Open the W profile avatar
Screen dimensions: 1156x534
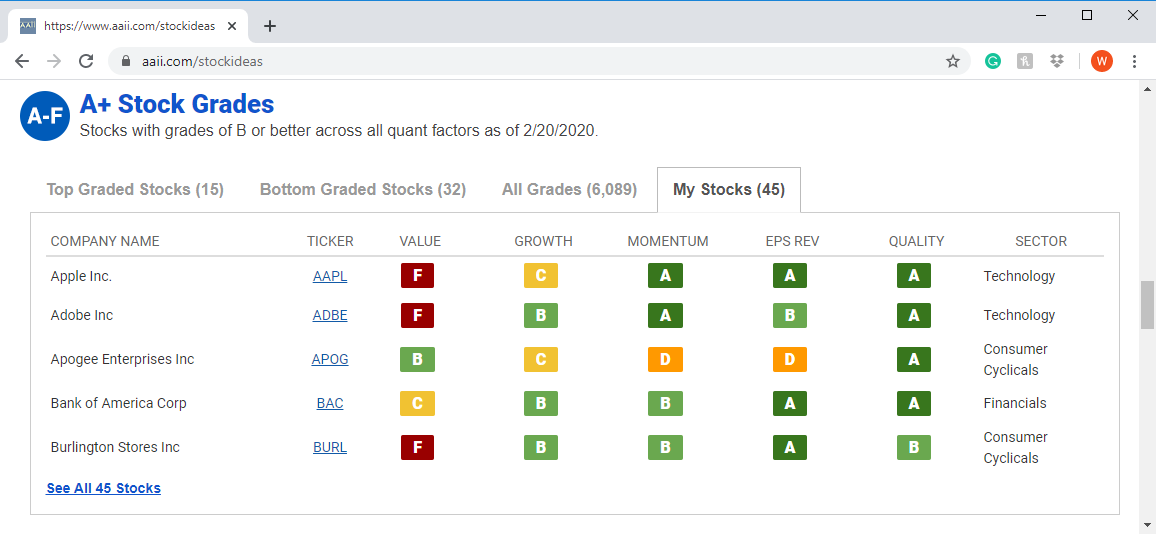click(1101, 61)
